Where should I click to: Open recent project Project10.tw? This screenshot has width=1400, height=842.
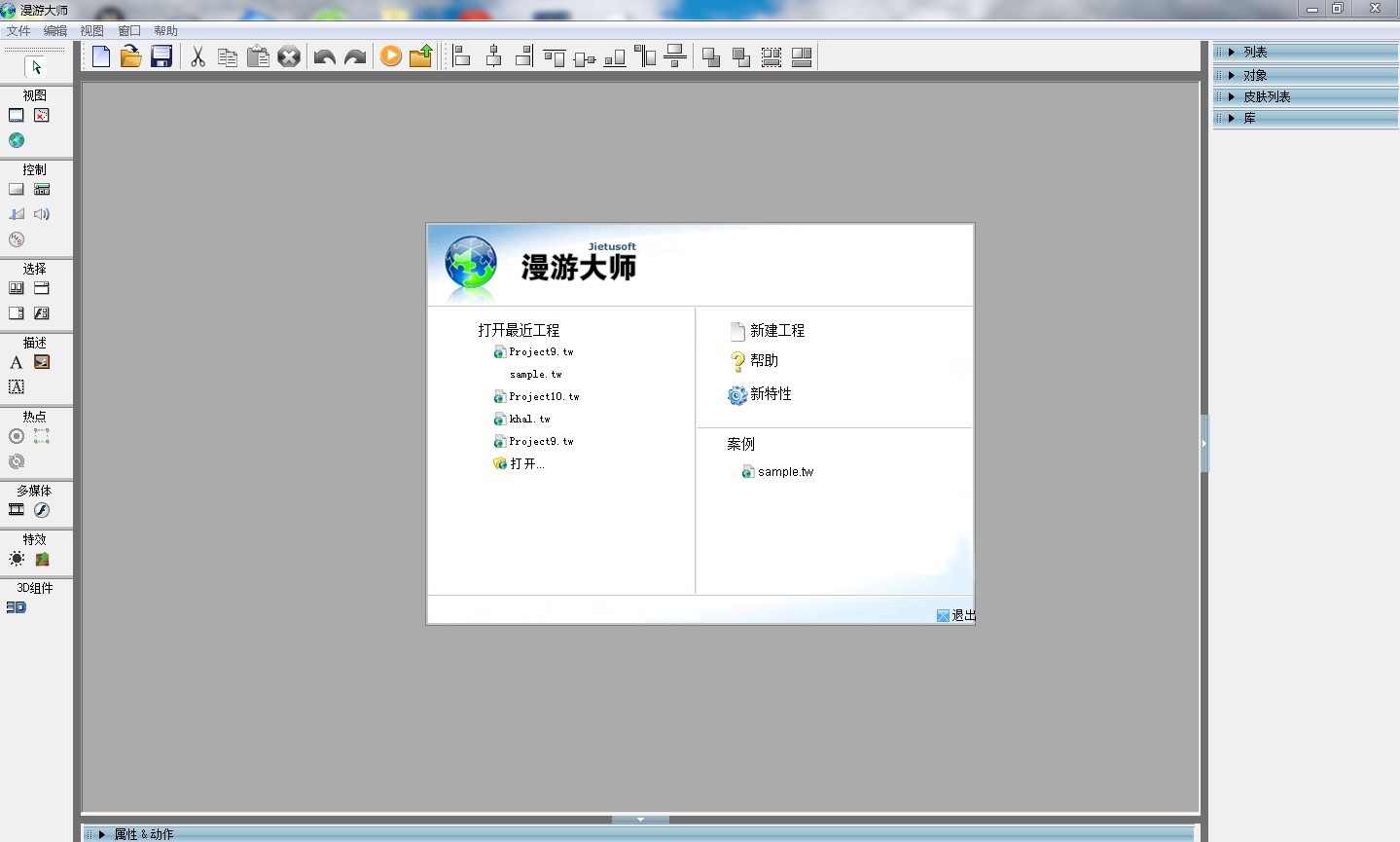(536, 397)
